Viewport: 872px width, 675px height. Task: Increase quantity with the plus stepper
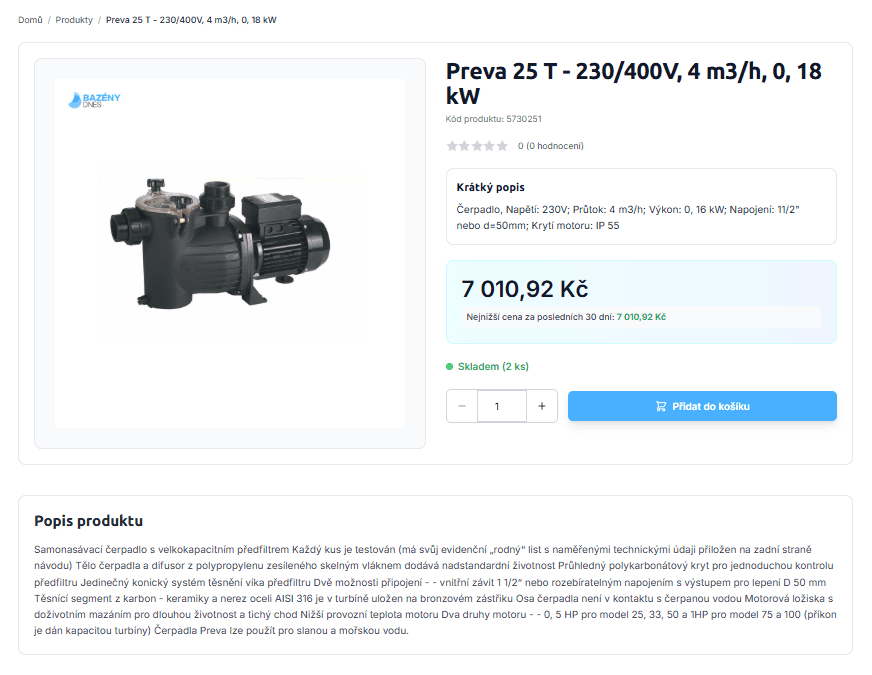541,406
